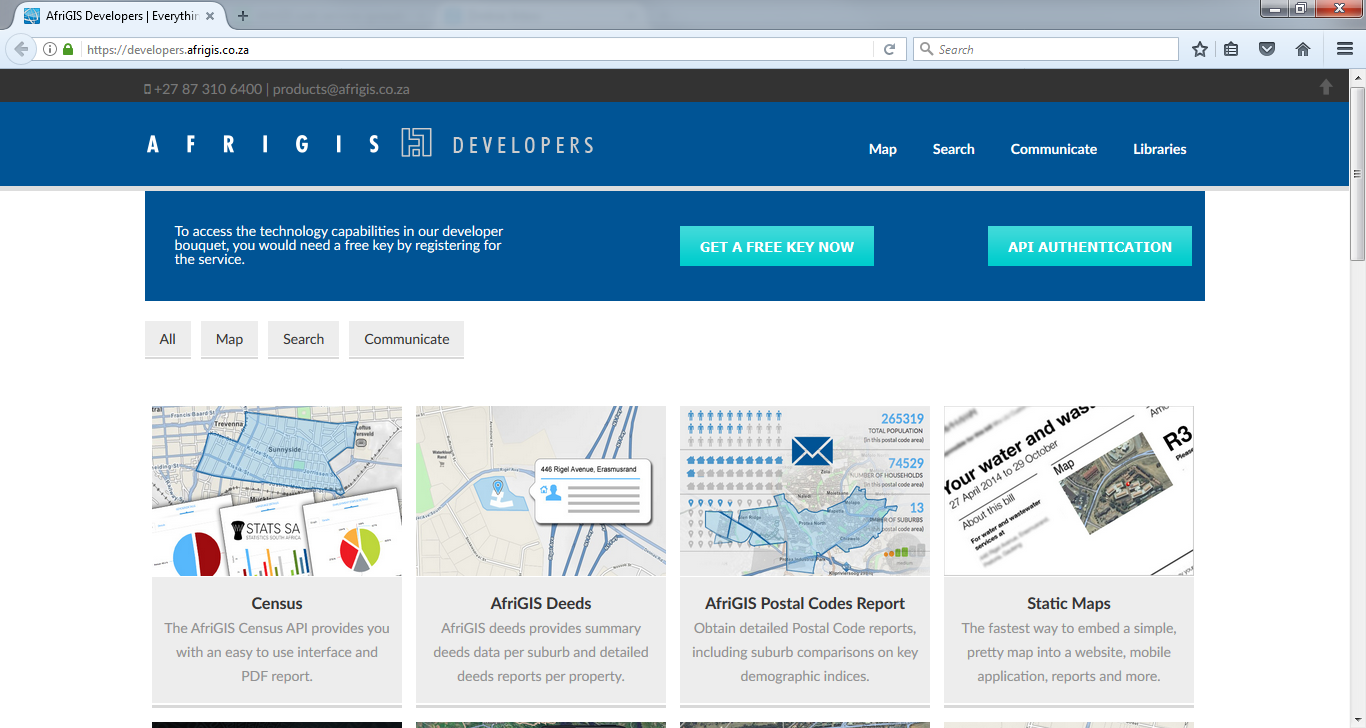Click the AfriGIS Developers logo
The height and width of the screenshot is (728, 1366).
coord(370,144)
